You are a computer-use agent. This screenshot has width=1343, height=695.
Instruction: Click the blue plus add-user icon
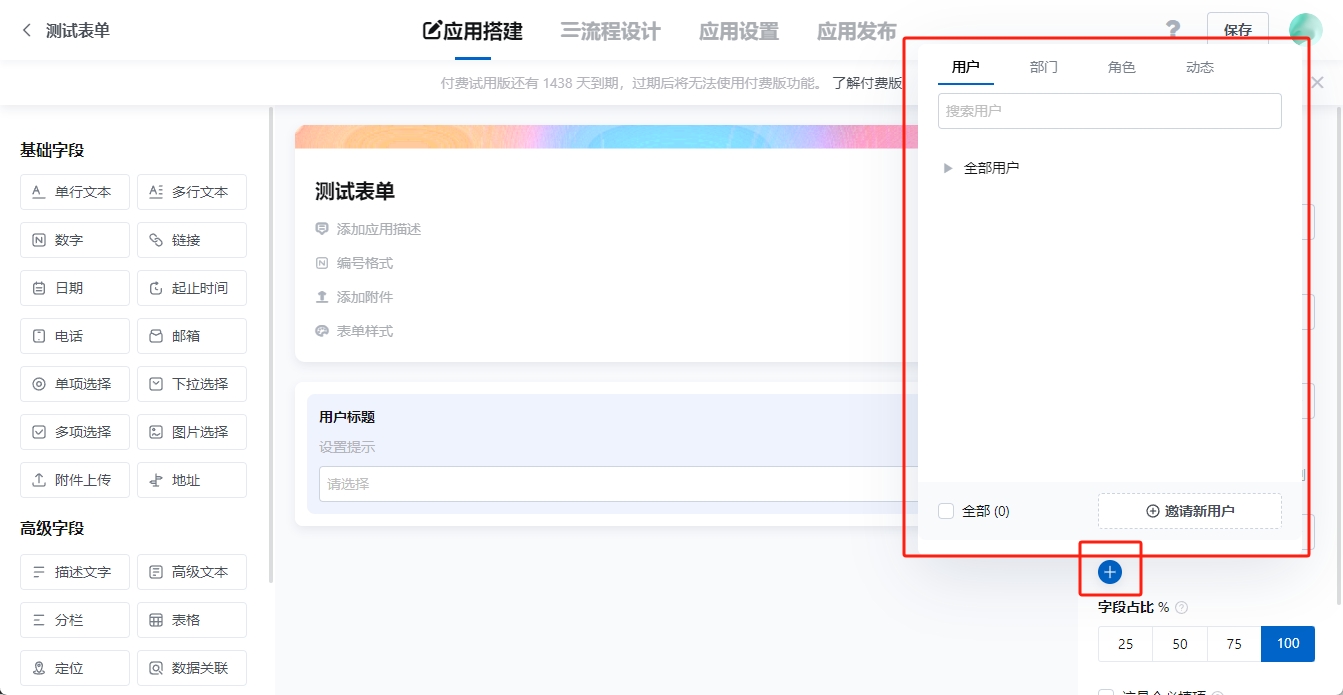click(1109, 571)
